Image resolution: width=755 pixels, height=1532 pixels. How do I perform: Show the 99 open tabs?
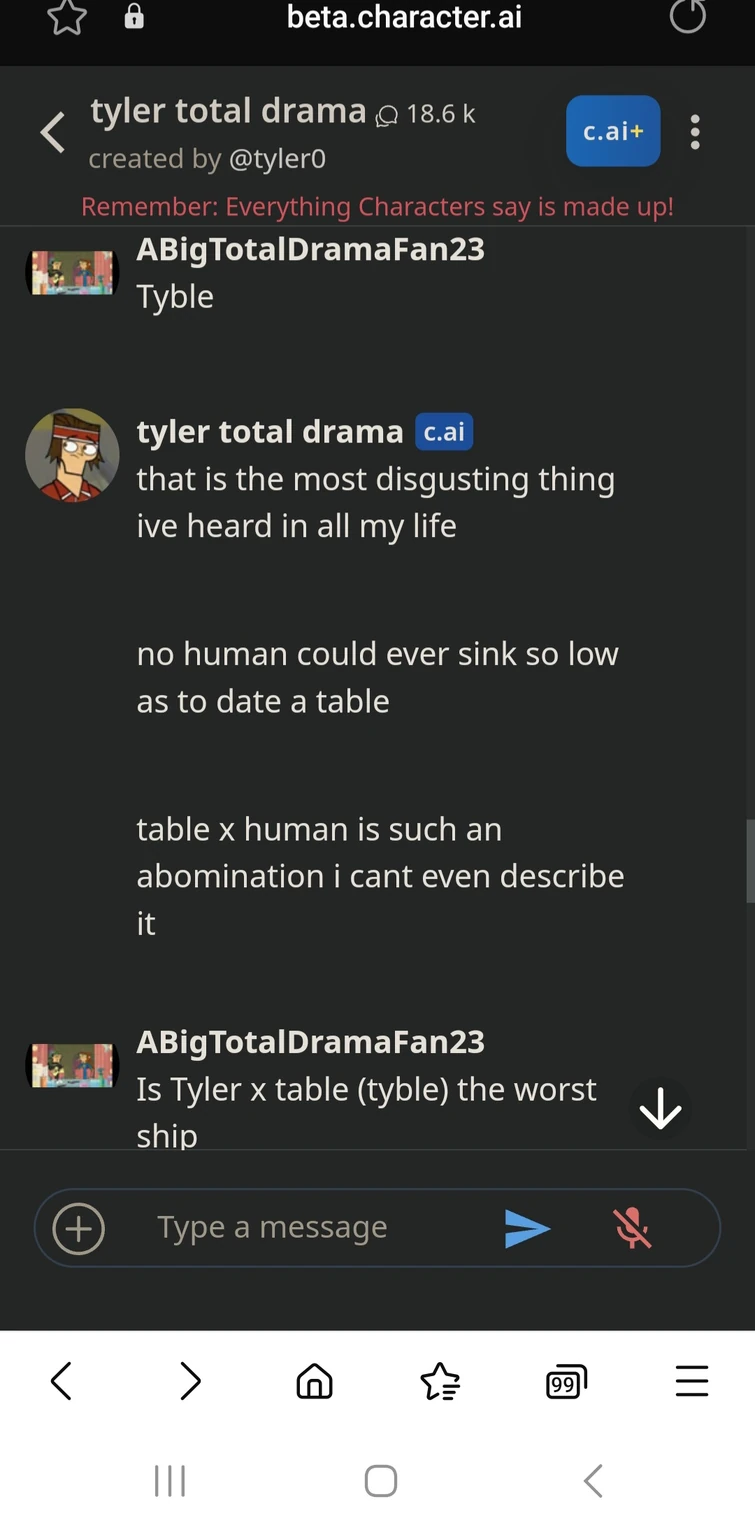(x=566, y=1382)
